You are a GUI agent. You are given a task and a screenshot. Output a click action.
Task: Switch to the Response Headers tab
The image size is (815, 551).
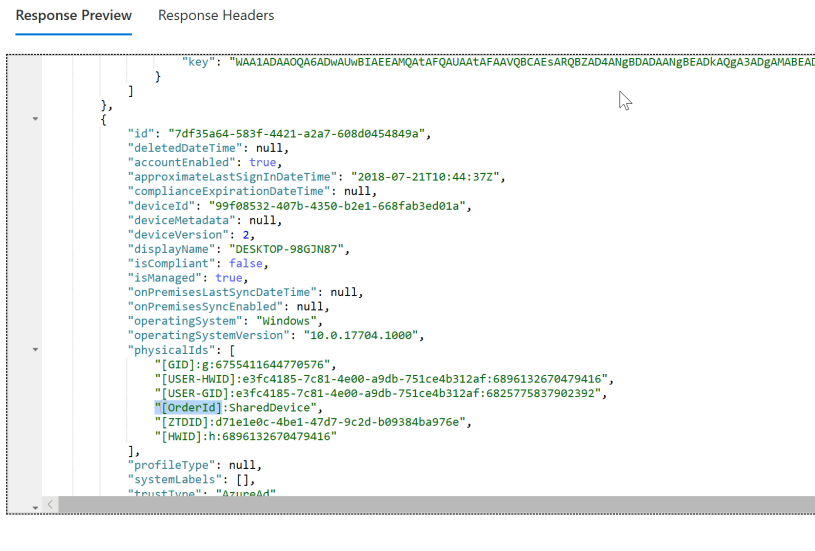pyautogui.click(x=216, y=16)
